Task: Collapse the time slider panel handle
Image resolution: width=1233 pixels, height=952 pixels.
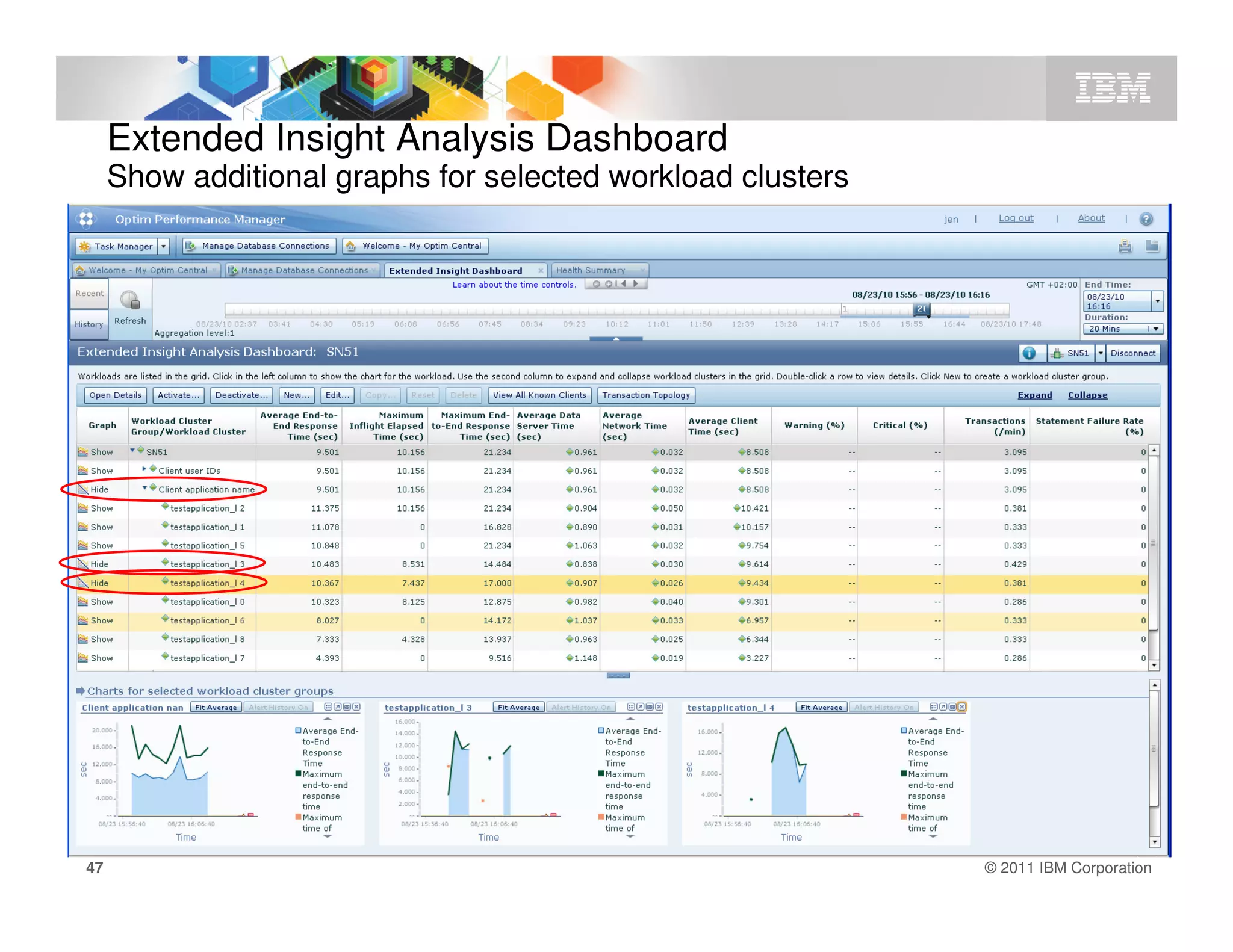Action: pos(616,339)
